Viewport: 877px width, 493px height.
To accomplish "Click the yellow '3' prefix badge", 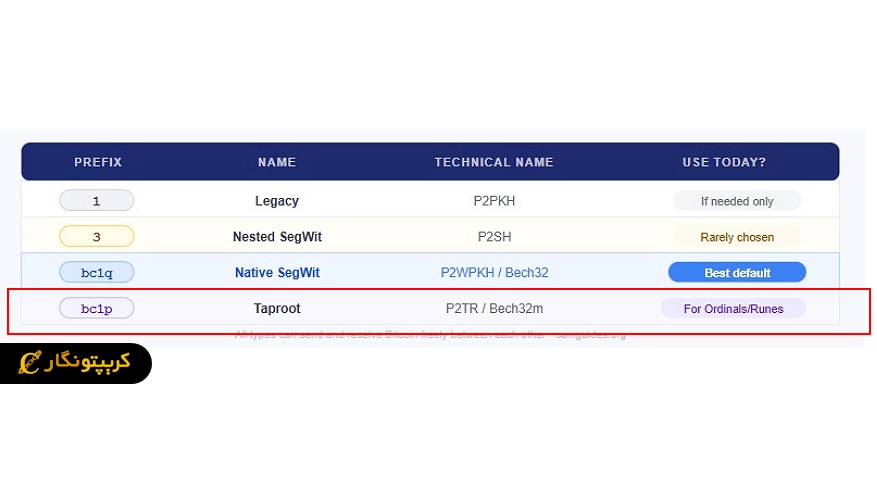I will coord(97,236).
